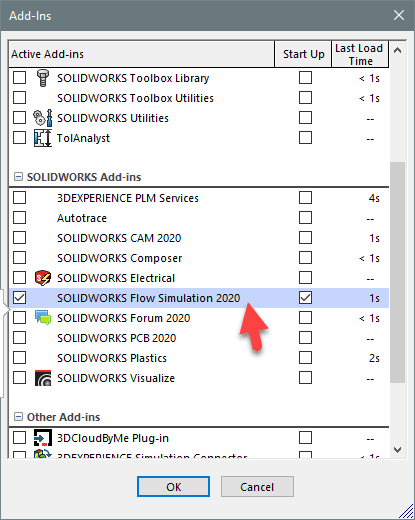415x520 pixels.
Task: Click the 3DEXPERIENCE Simulation Connector icon
Action: pos(43,454)
